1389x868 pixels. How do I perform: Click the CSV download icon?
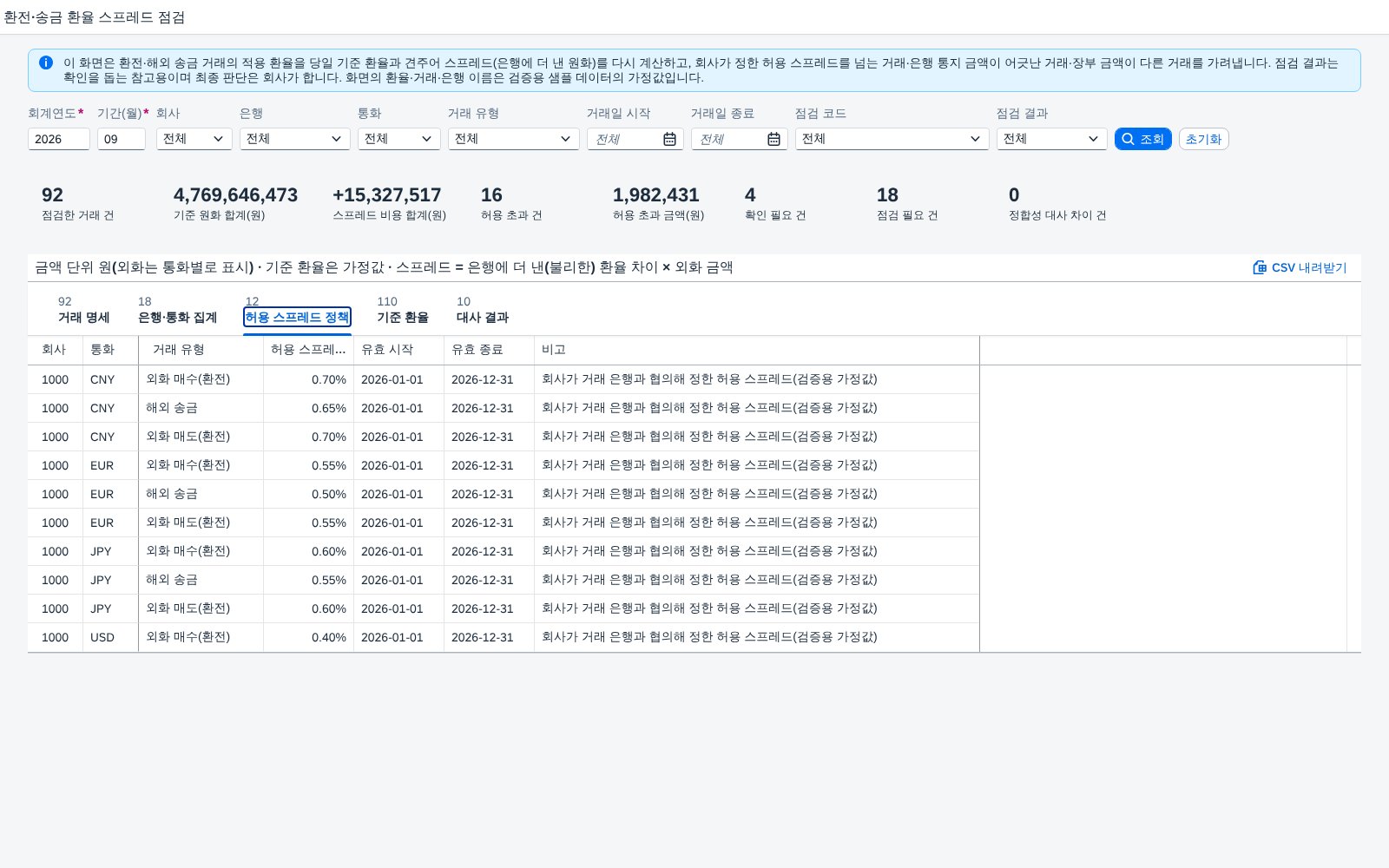(1260, 267)
